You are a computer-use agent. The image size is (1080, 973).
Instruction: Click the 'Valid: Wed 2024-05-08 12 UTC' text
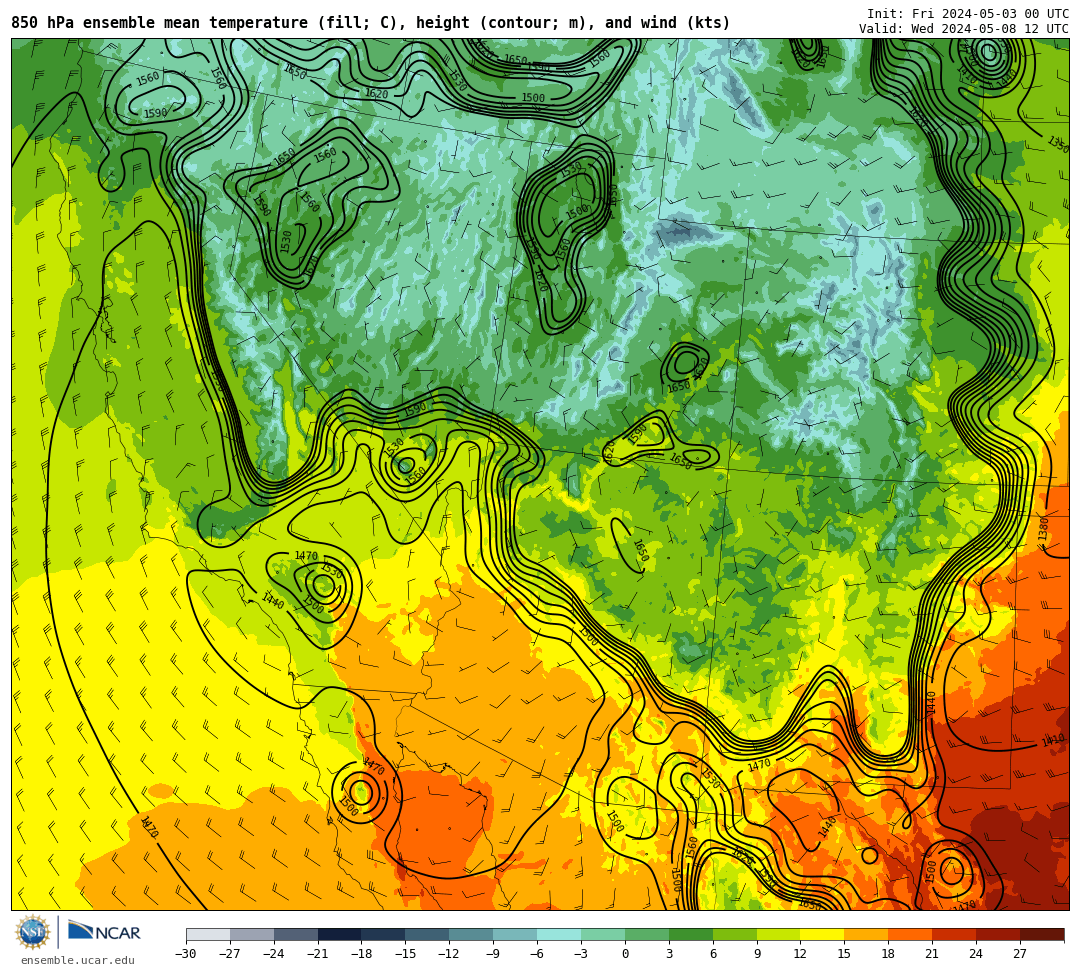pos(964,29)
